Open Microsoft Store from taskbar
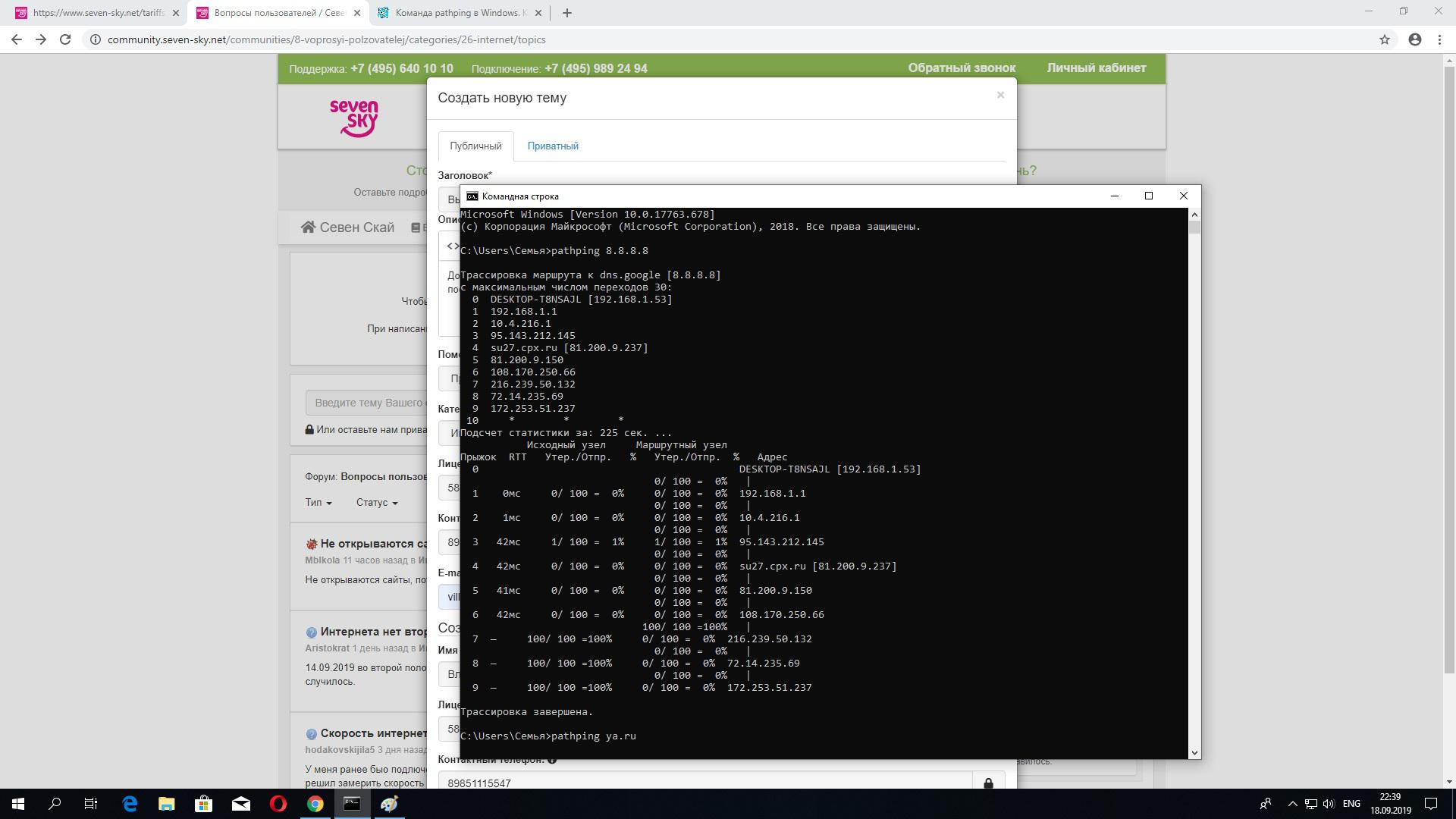Image resolution: width=1456 pixels, height=819 pixels. [x=203, y=804]
